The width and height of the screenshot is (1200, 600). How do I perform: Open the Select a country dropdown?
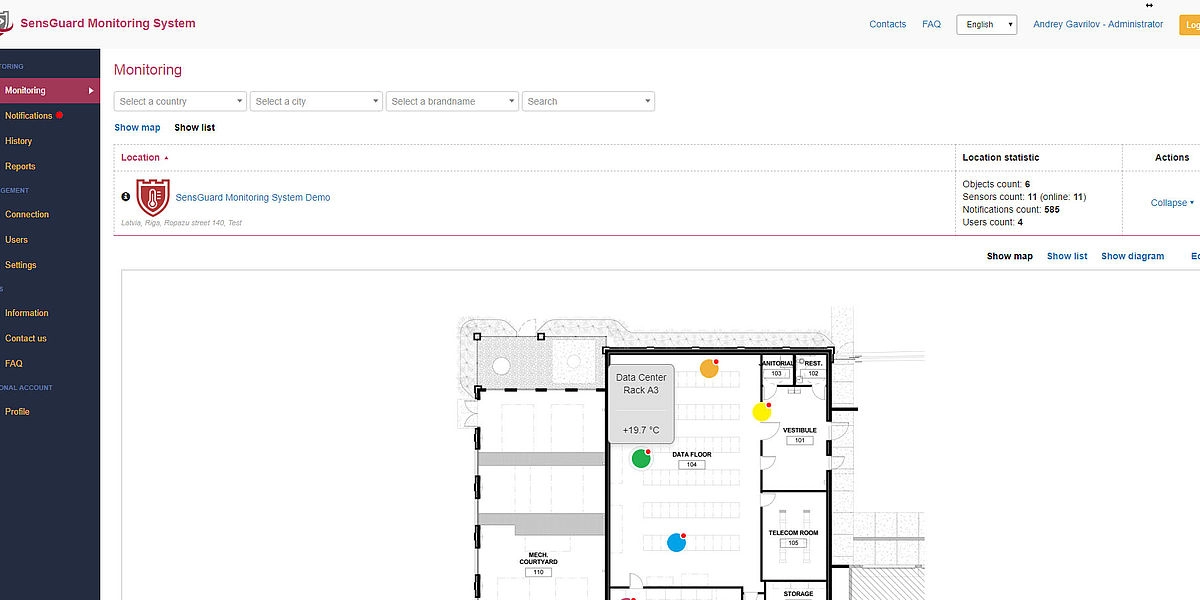[x=180, y=101]
